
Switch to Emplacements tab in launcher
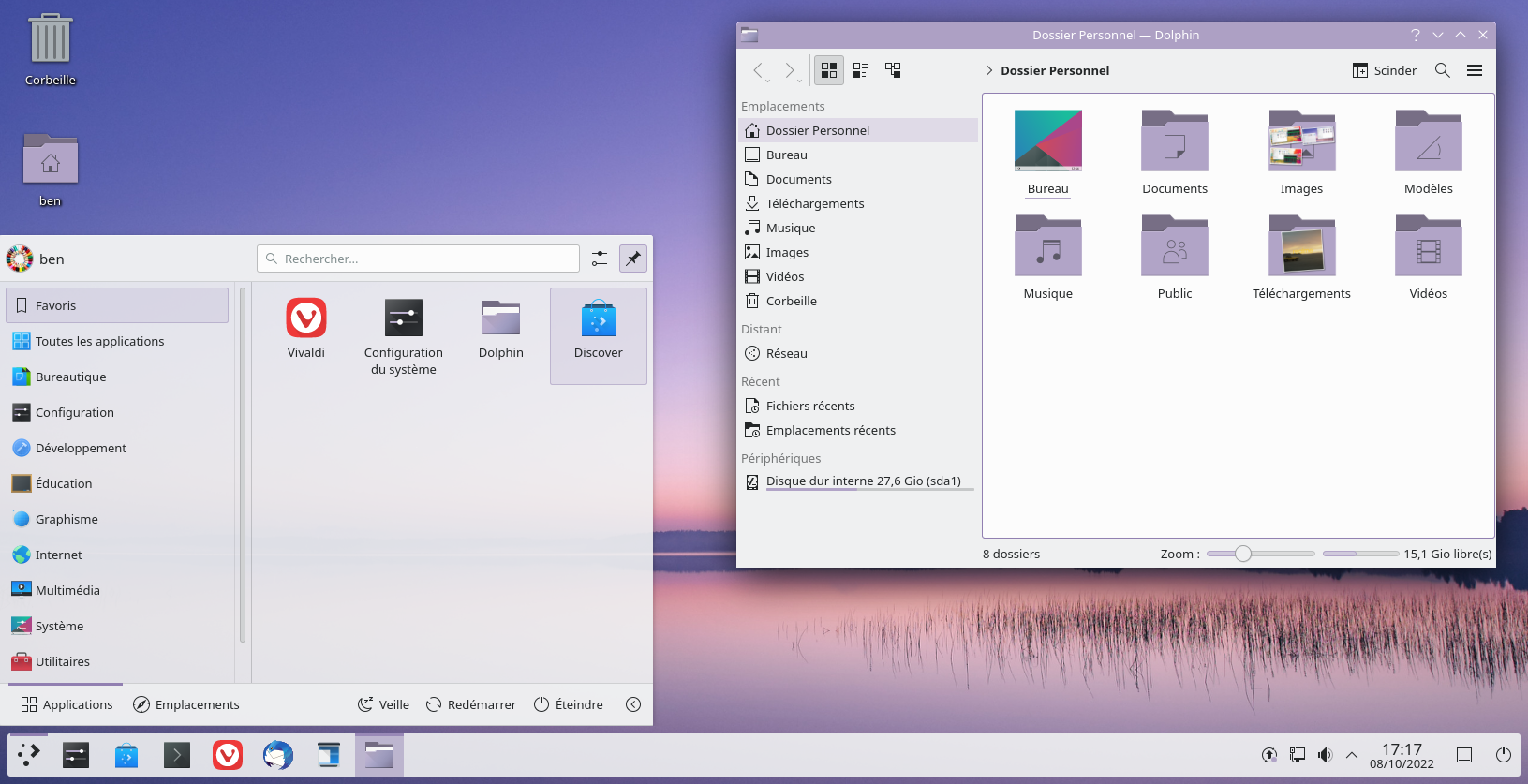[185, 704]
